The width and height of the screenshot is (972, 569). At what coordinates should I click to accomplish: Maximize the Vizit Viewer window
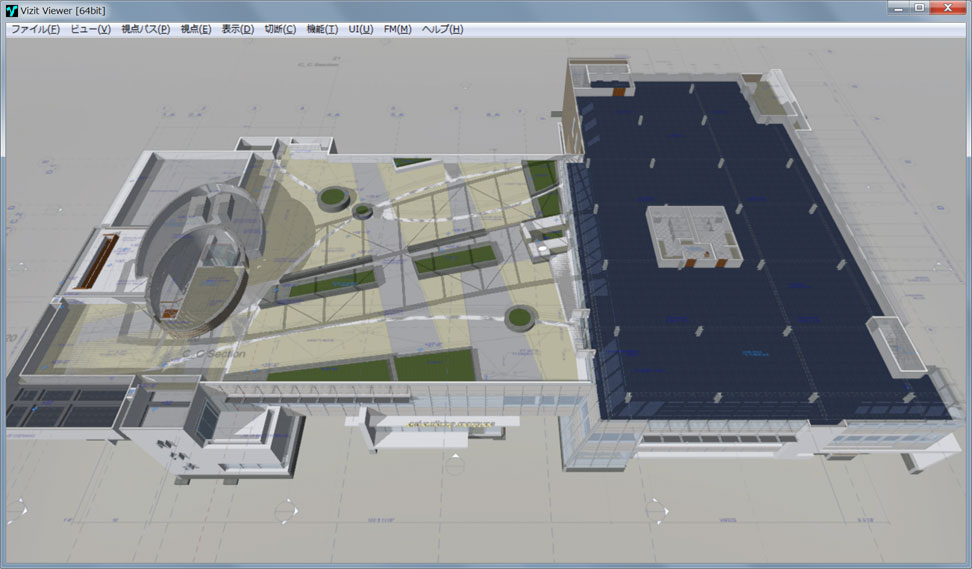pos(919,8)
